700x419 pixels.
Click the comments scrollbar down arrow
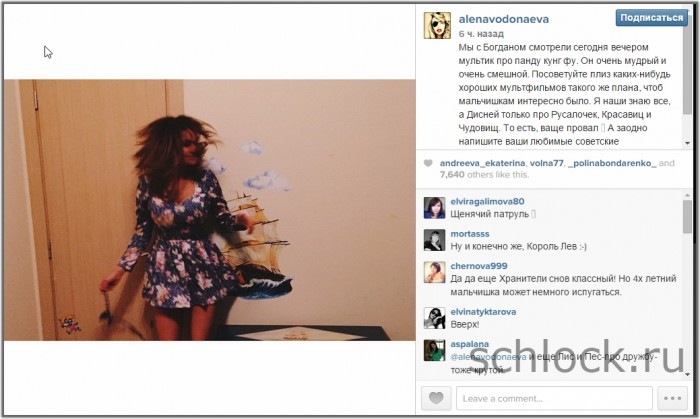click(687, 375)
